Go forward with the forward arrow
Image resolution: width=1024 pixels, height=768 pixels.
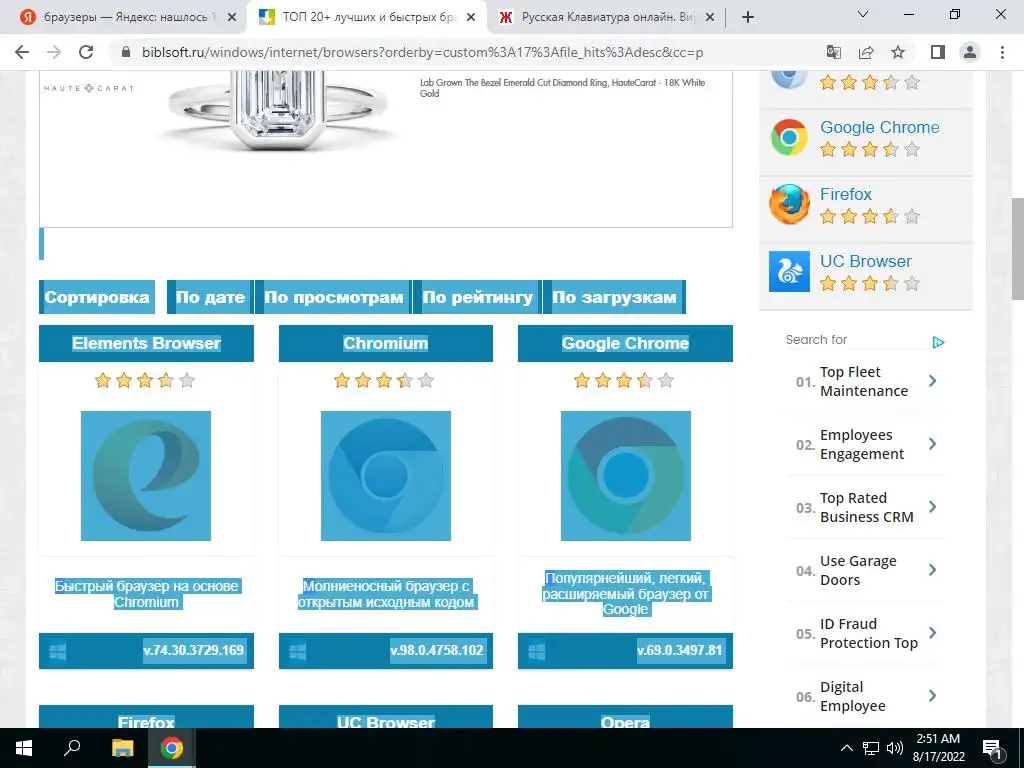coord(54,52)
